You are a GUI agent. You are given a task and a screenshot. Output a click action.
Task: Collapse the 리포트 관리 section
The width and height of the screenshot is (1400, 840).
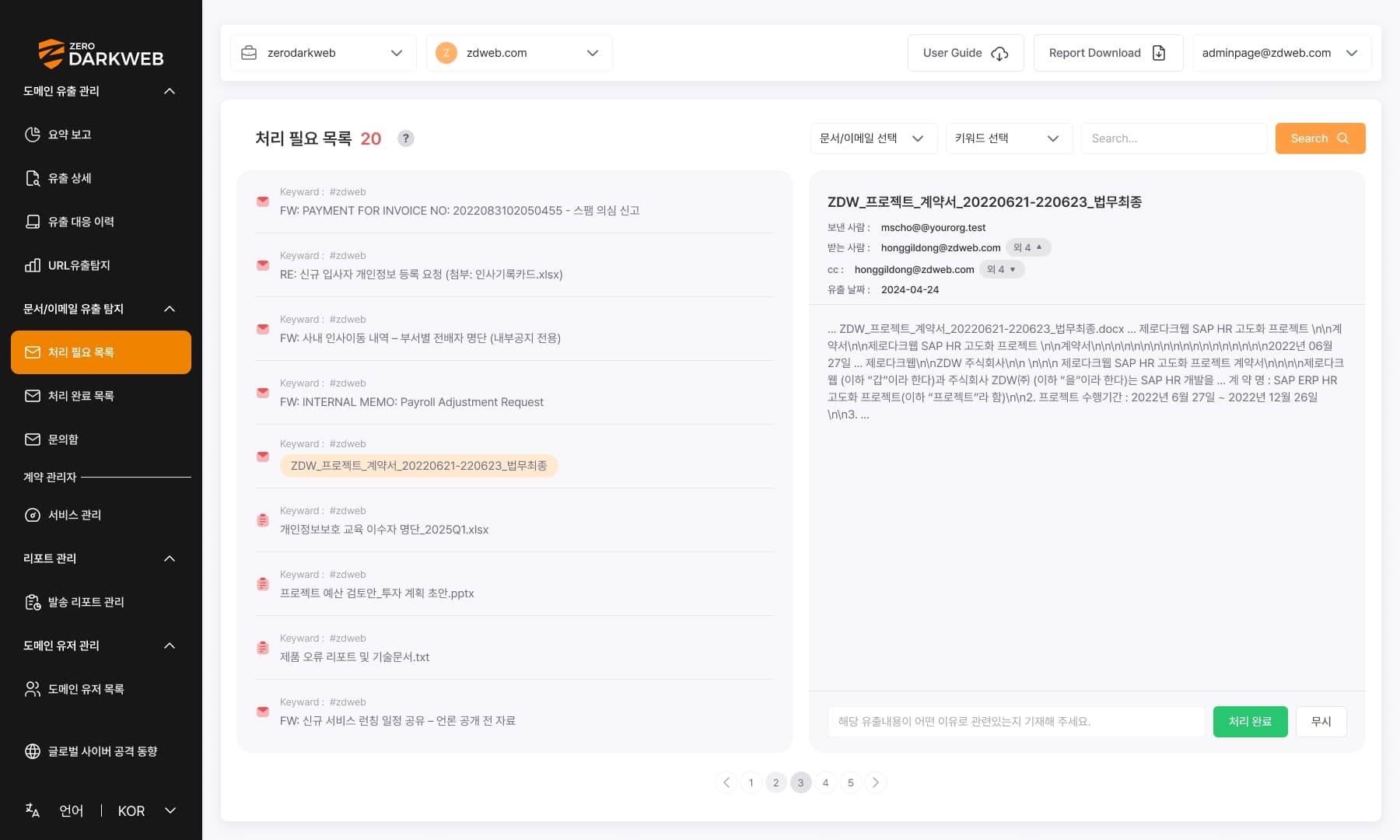pyautogui.click(x=170, y=558)
